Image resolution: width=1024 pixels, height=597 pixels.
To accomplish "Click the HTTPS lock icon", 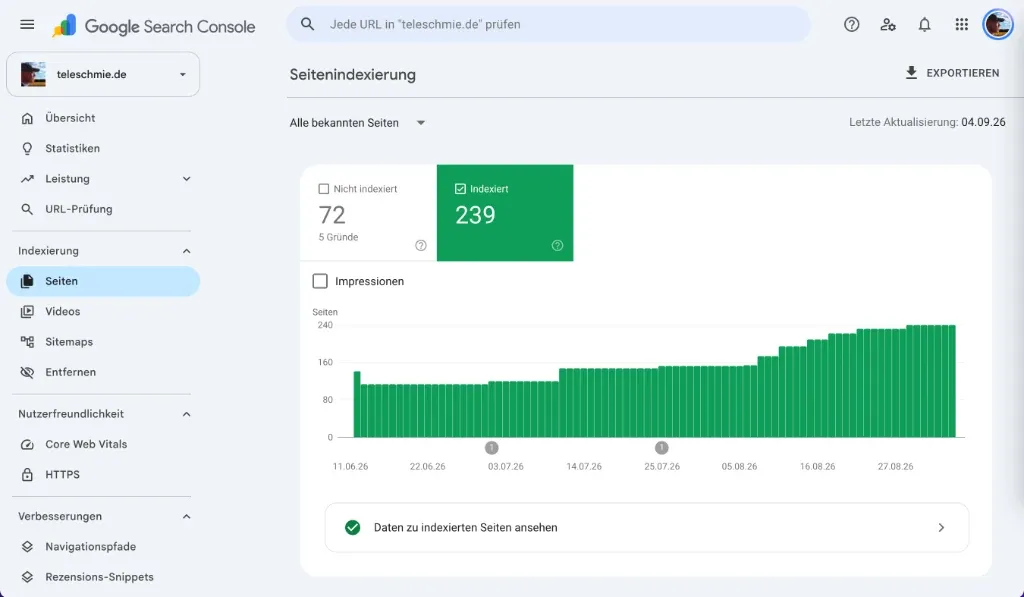I will click(27, 474).
